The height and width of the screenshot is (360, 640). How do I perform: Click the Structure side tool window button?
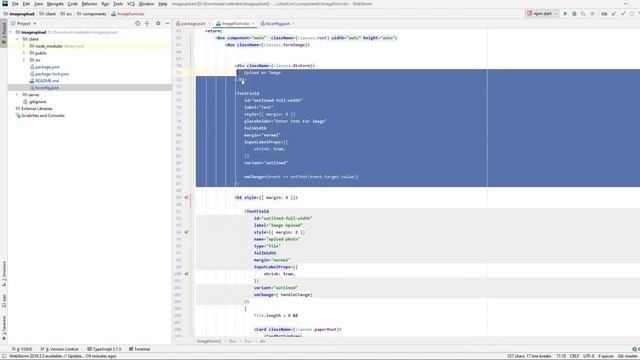(4, 273)
